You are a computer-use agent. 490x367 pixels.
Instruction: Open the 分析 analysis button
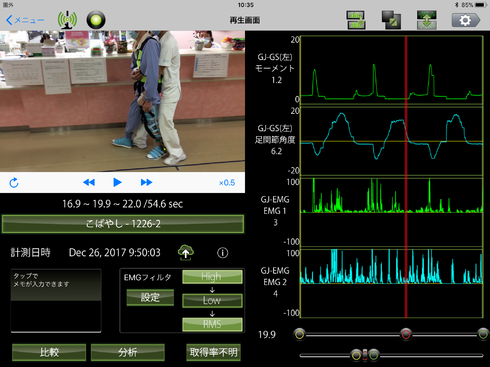coord(128,352)
